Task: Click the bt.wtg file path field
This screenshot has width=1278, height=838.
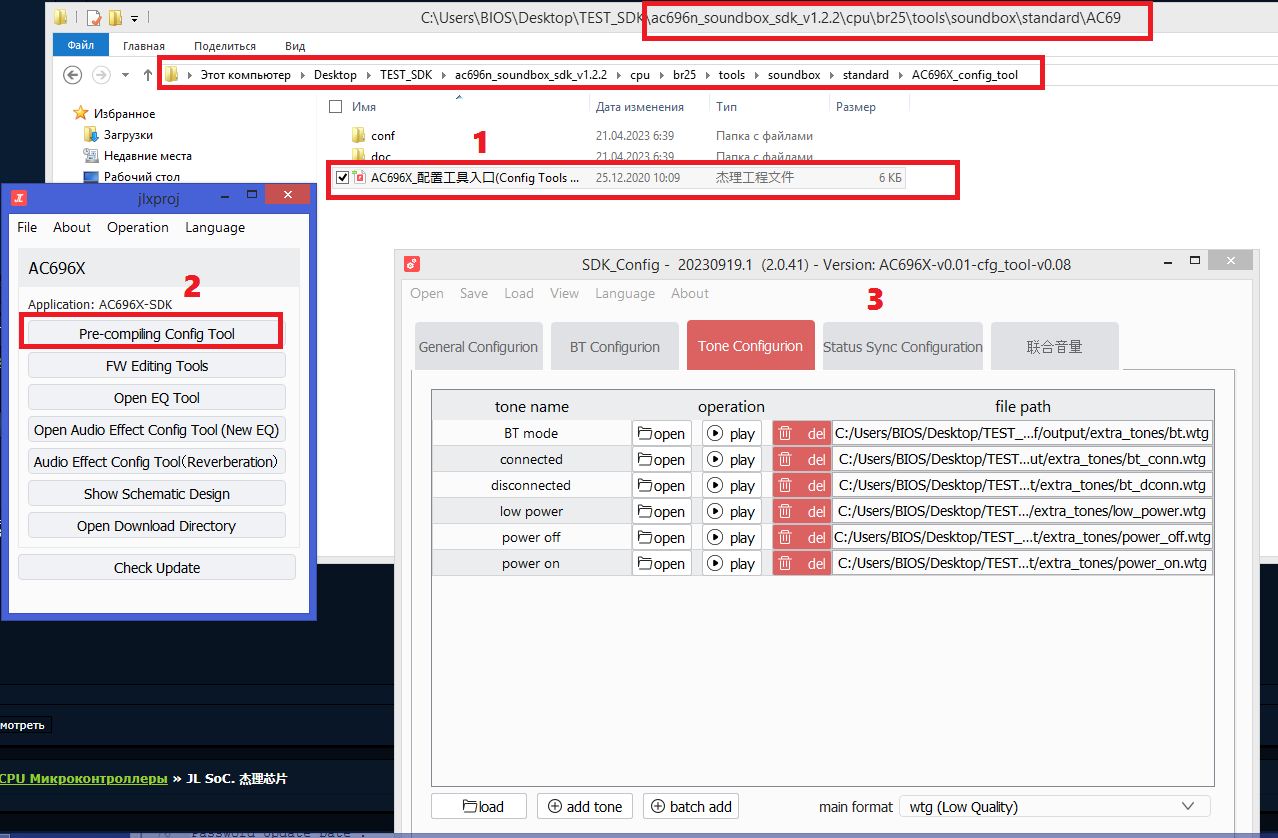Action: click(x=1022, y=433)
